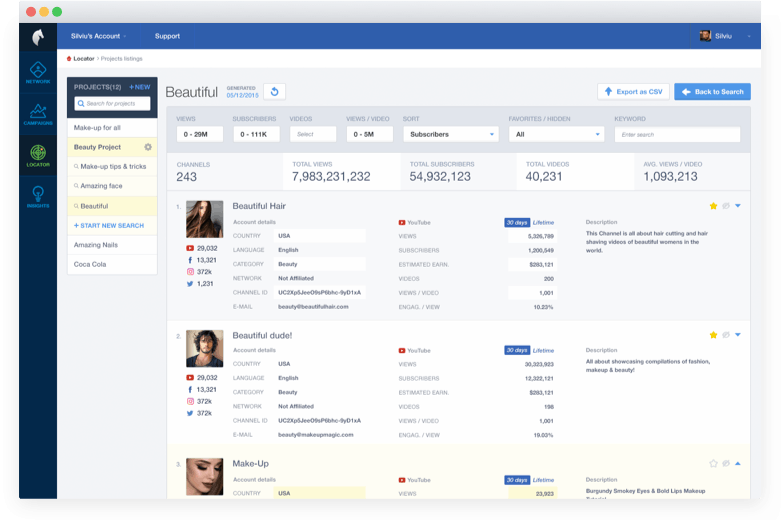The height and width of the screenshot is (523, 781).
Task: Hide the Make-Up channel
Action: [x=726, y=463]
